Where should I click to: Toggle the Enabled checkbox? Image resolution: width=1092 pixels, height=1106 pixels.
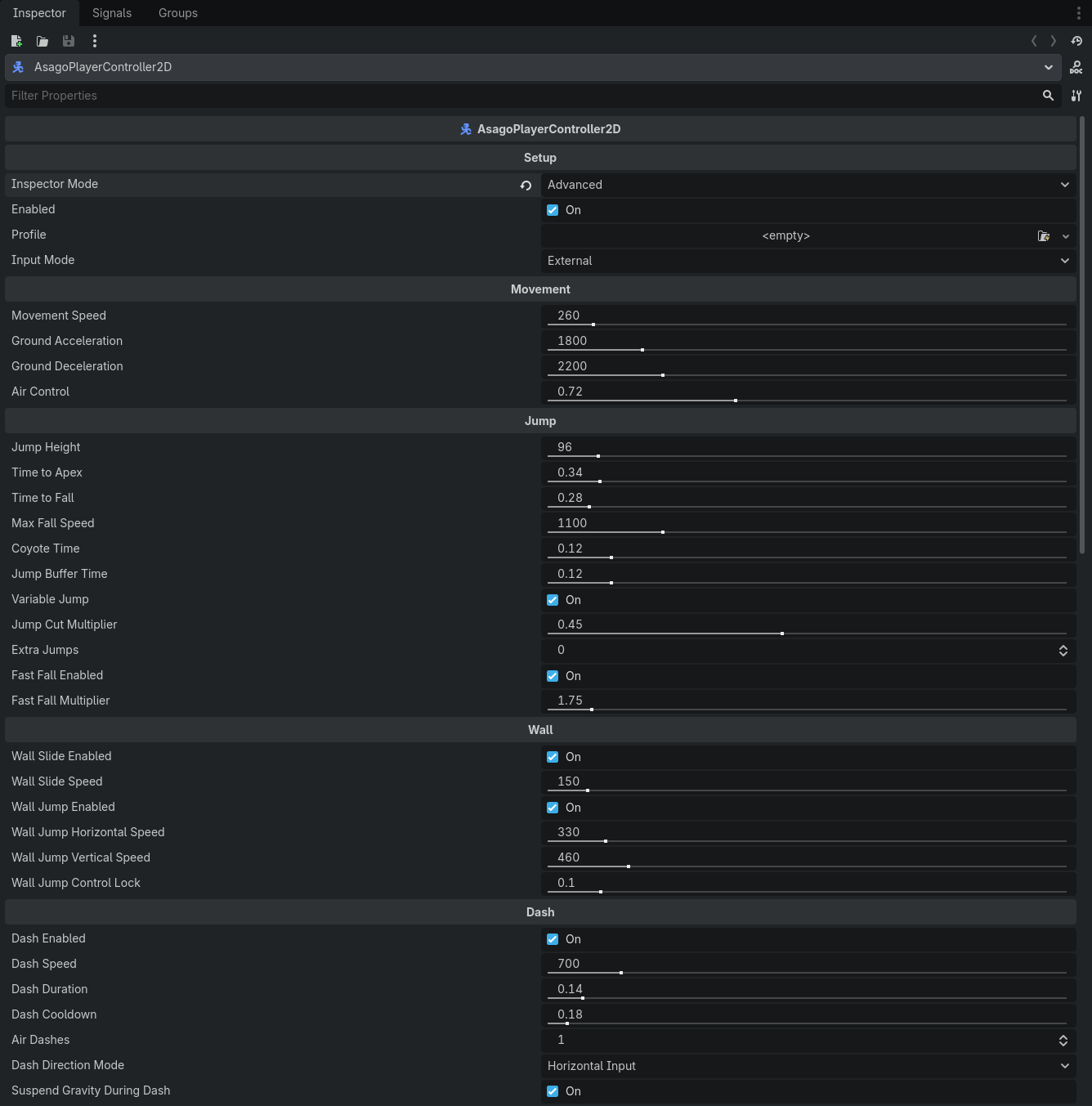(x=553, y=210)
